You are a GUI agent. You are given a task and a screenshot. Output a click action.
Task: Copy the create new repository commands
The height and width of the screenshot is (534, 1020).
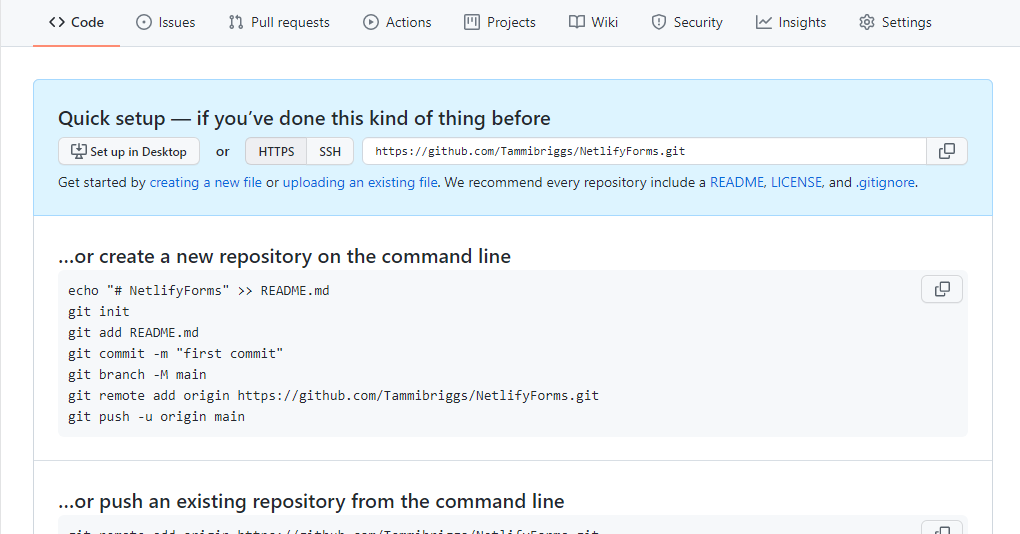point(942,289)
